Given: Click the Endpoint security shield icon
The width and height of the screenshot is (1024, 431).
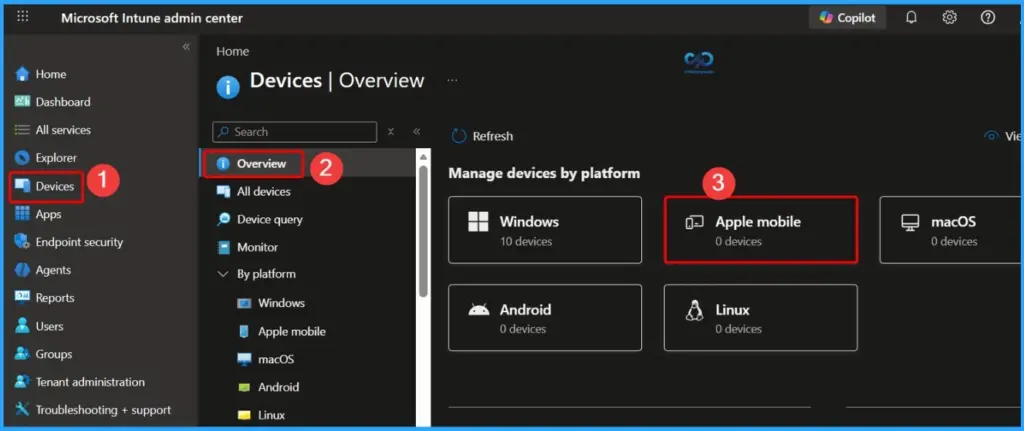Looking at the screenshot, I should [22, 242].
